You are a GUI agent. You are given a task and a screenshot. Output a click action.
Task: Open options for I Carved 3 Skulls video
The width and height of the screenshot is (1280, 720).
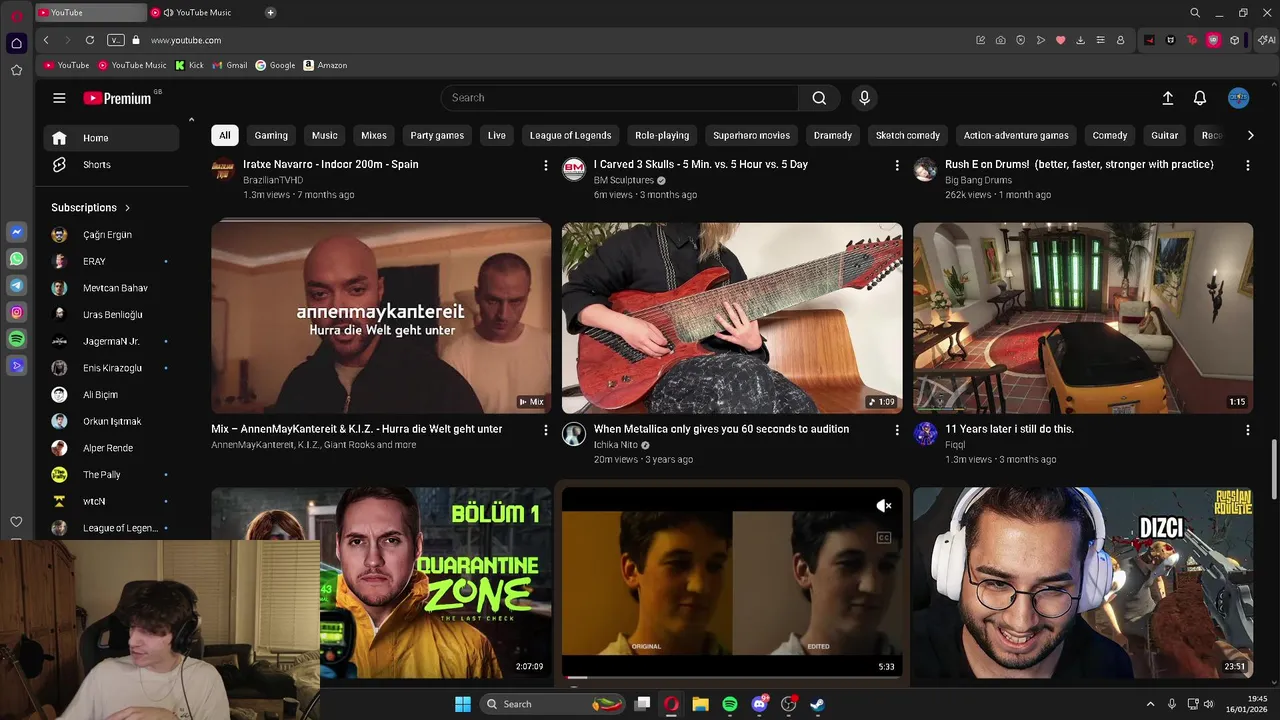tap(897, 165)
